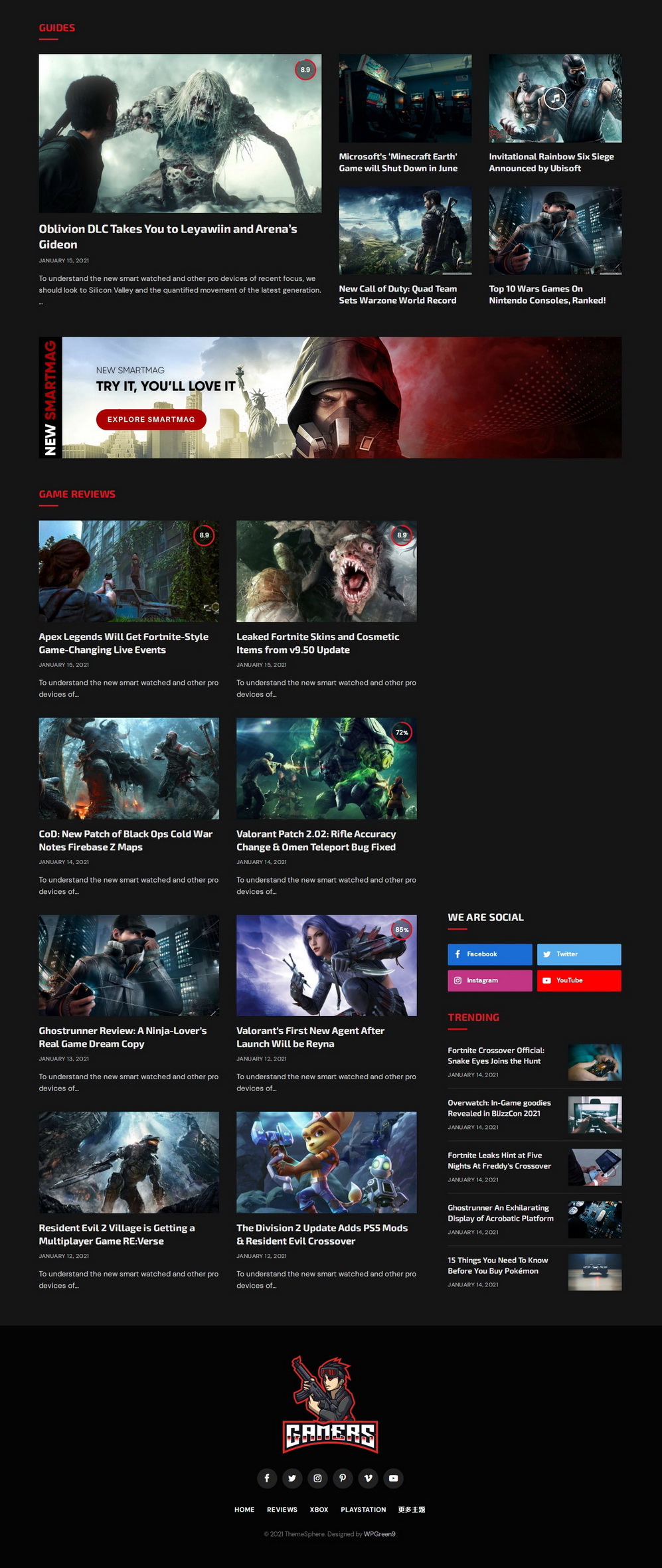Click the Twitter button under We Are Social
The image size is (662, 1568).
pyautogui.click(x=578, y=954)
